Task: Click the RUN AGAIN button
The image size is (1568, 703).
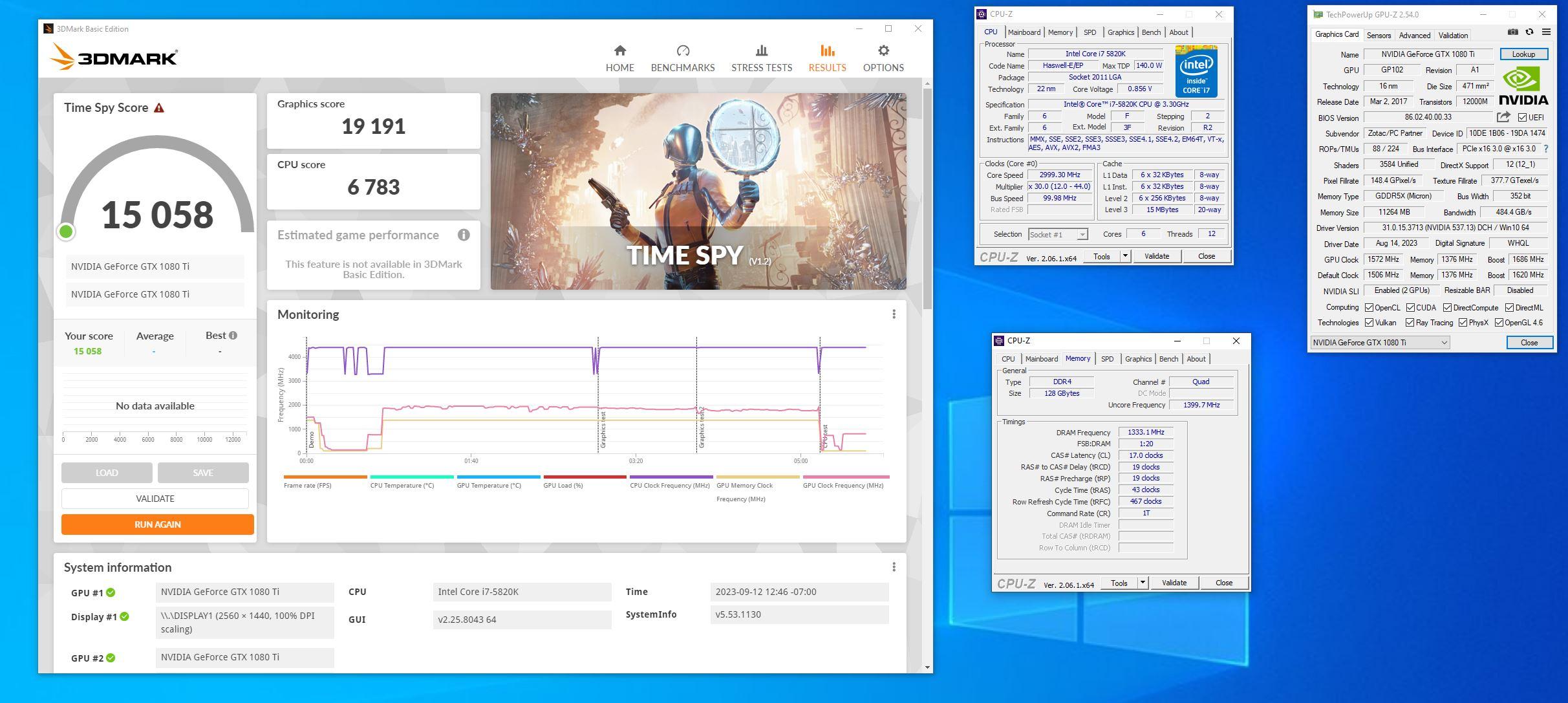Action: [157, 525]
